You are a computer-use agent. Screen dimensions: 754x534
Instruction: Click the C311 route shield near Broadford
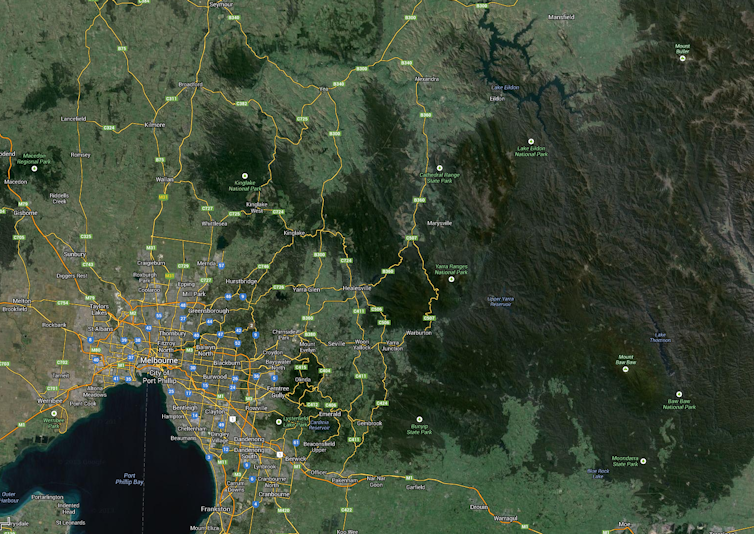point(172,99)
